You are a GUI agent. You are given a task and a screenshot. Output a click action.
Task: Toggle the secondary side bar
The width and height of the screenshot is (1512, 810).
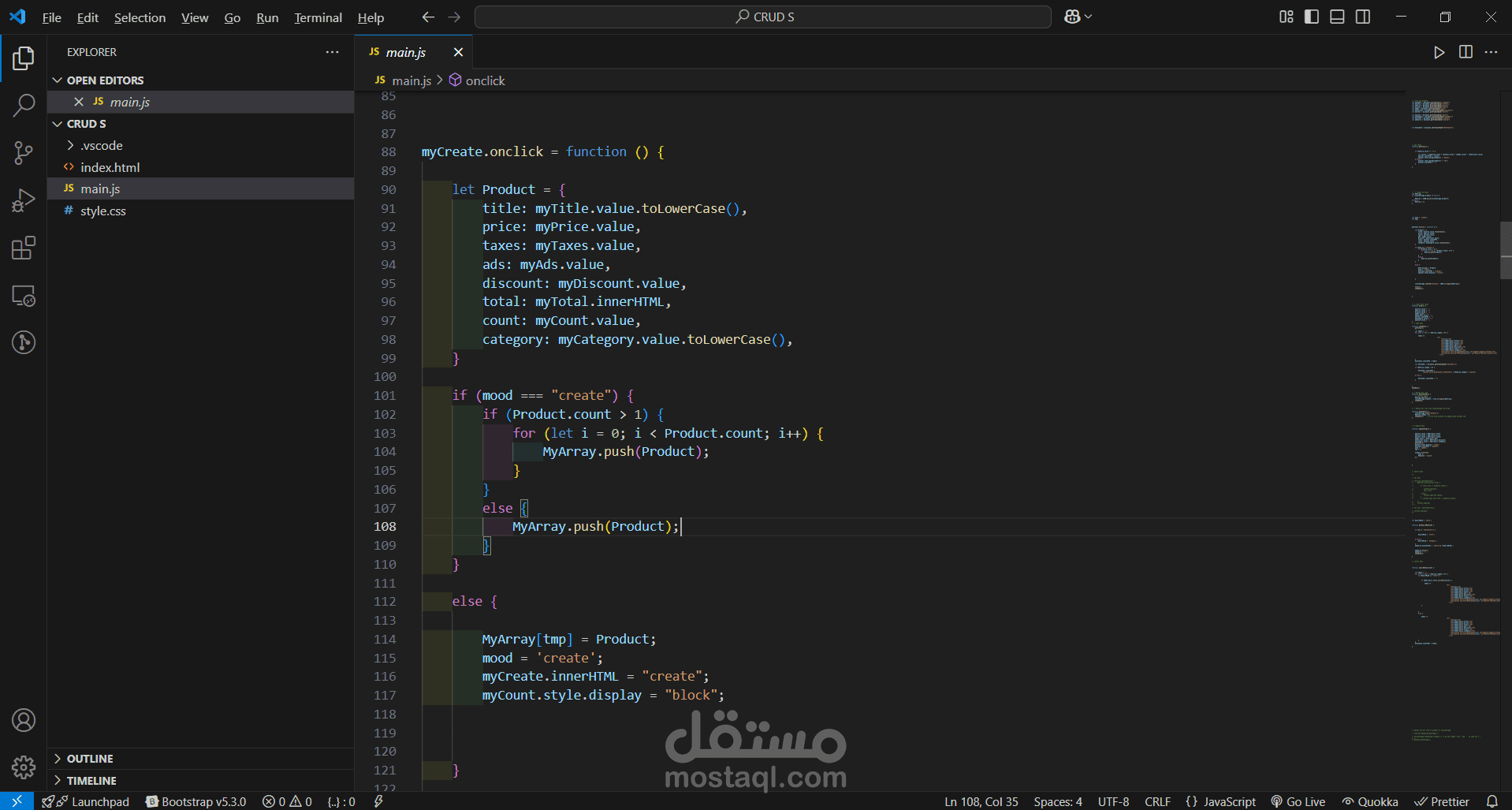(x=1363, y=17)
